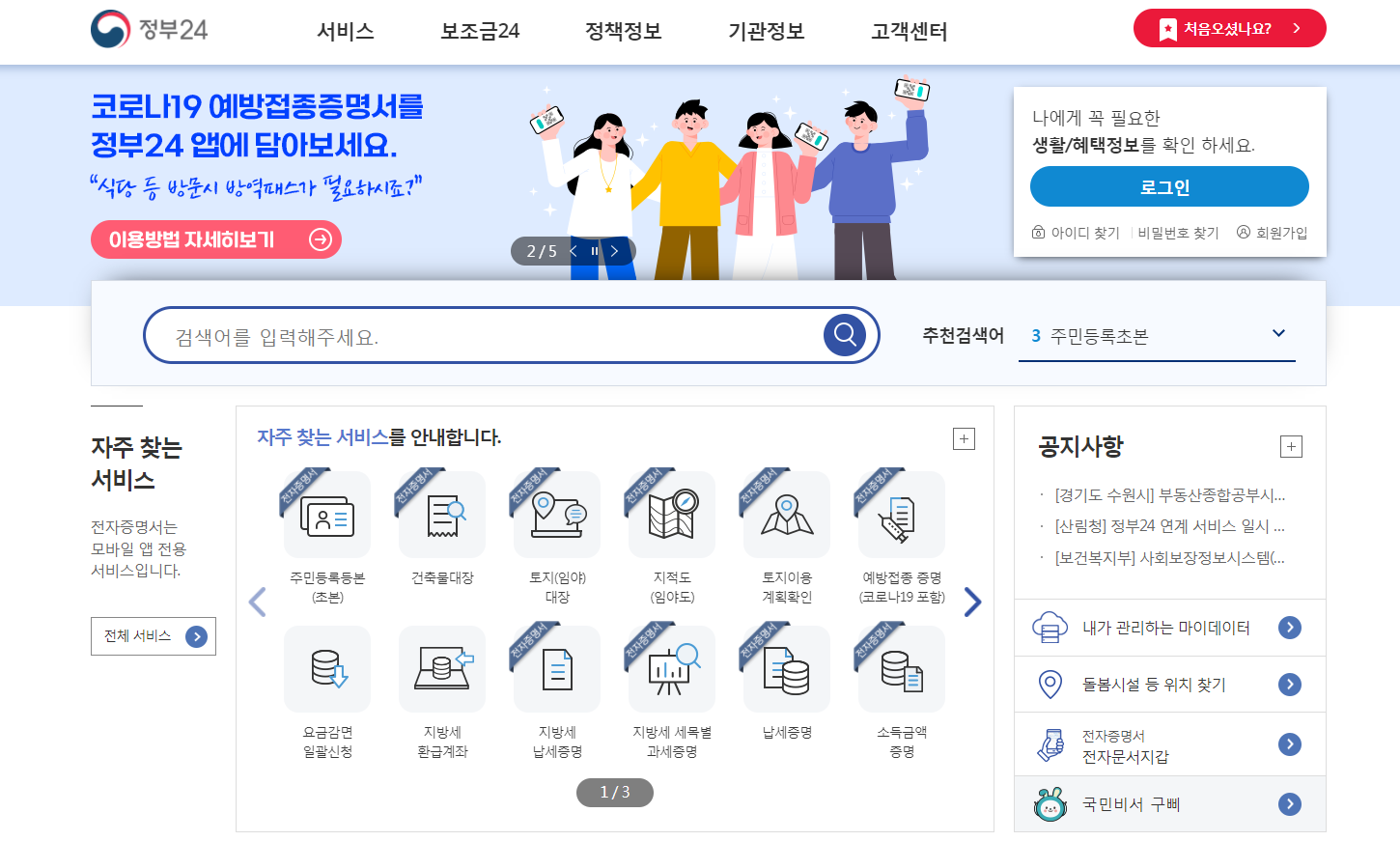The height and width of the screenshot is (841, 1400).
Task: Click the 전체 서비스 button
Action: point(154,636)
